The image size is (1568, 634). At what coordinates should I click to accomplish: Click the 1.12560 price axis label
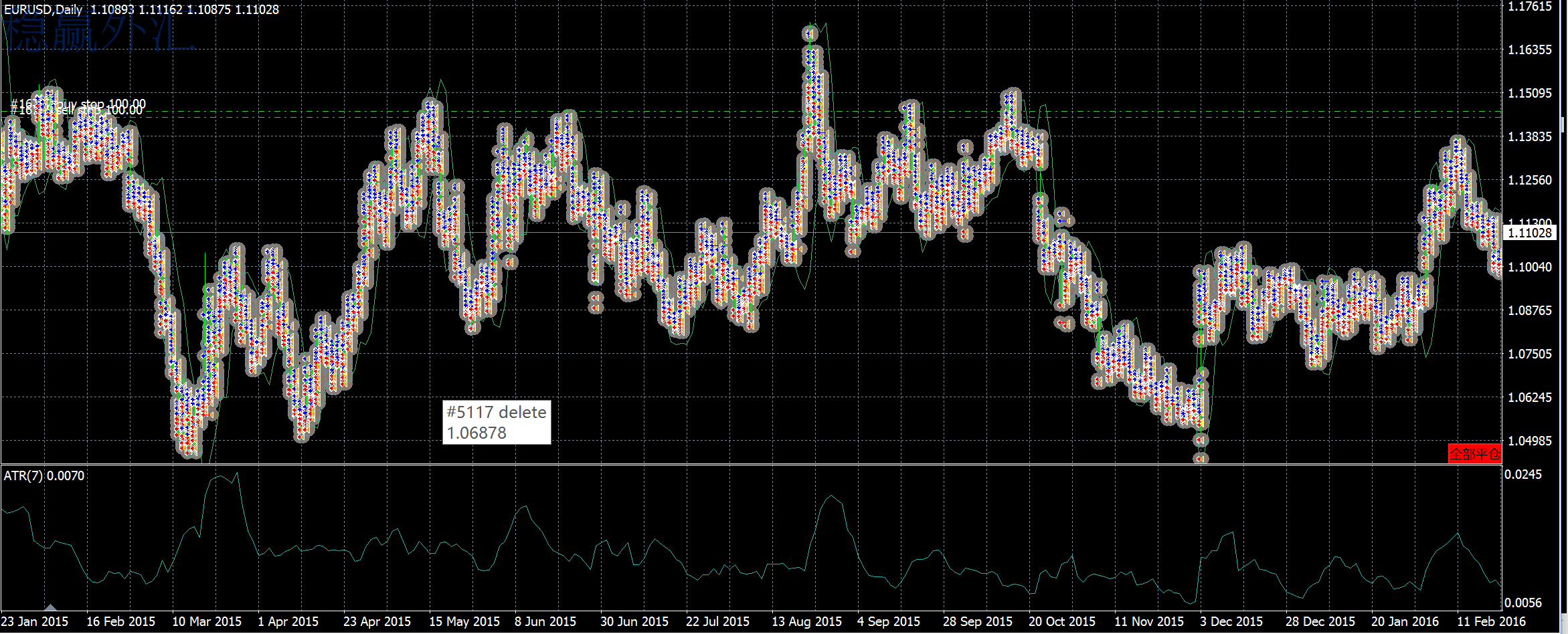[1530, 180]
